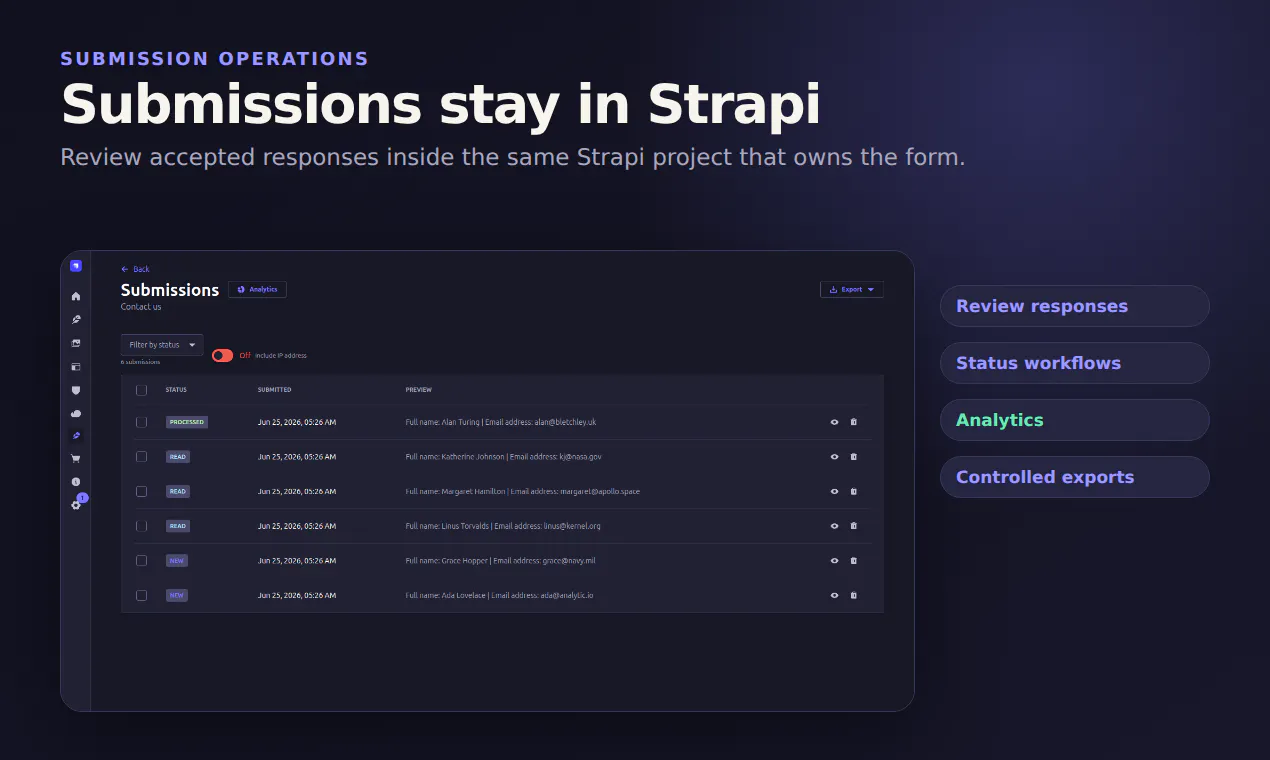1270x760 pixels.
Task: Go back using the Back link
Action: point(135,269)
